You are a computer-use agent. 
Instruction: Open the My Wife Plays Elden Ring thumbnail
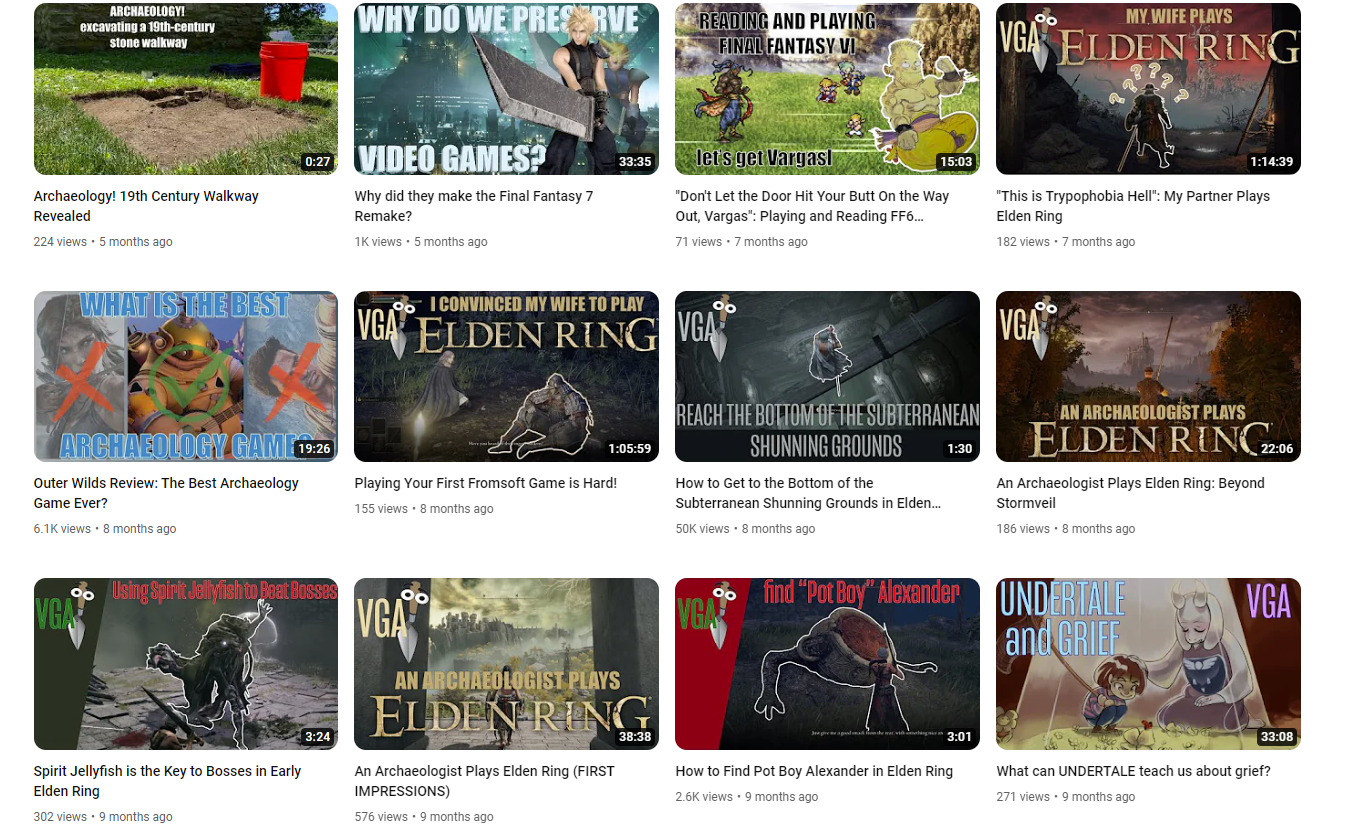pyautogui.click(x=1149, y=89)
